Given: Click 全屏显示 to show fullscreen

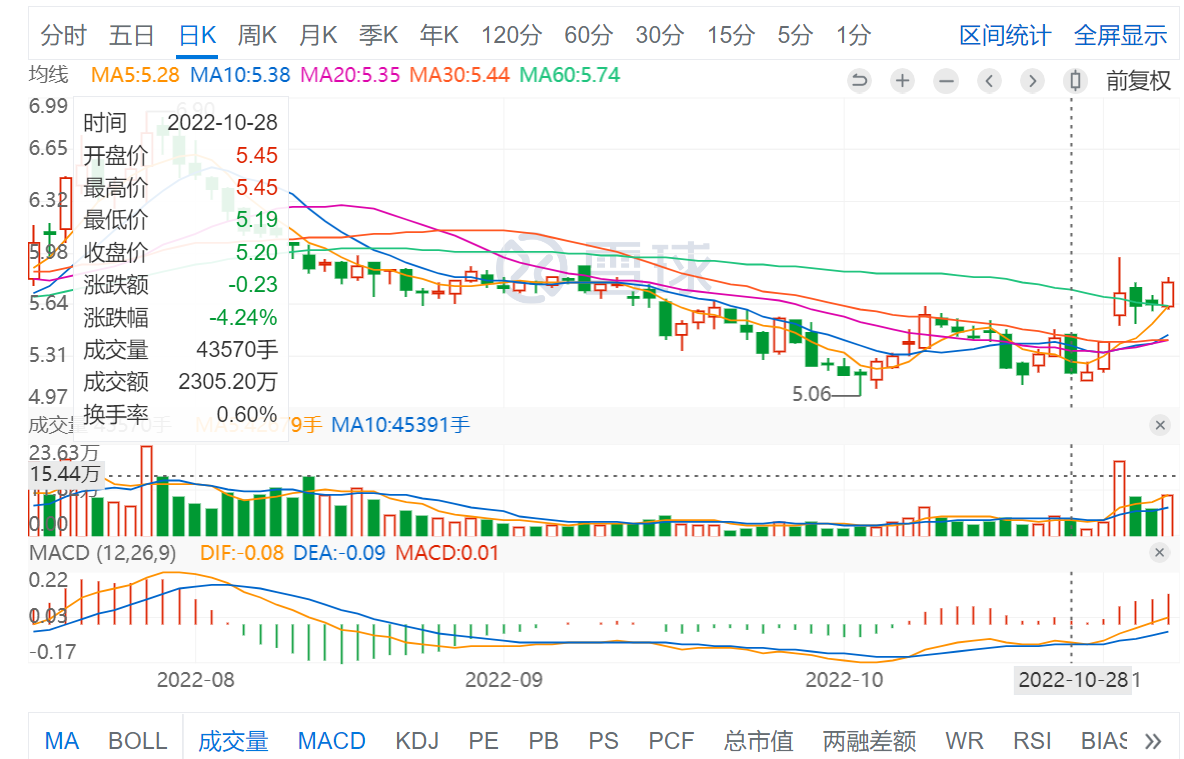Looking at the screenshot, I should (1120, 36).
